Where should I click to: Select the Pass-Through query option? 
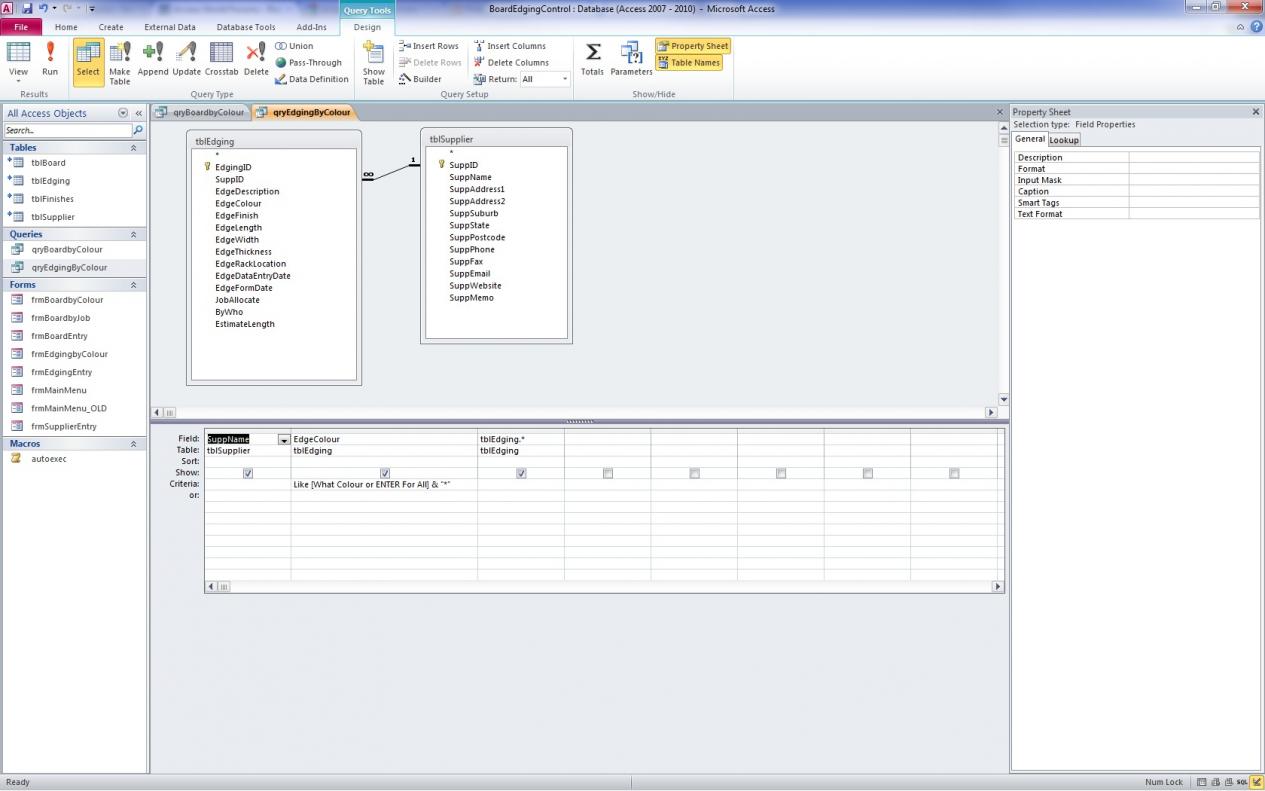(308, 62)
